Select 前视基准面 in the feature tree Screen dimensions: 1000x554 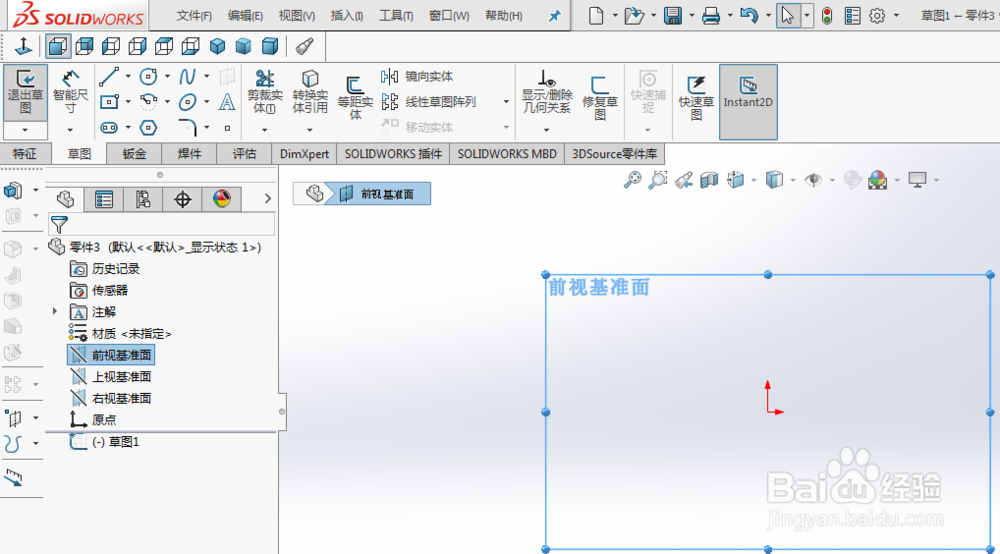[111, 355]
